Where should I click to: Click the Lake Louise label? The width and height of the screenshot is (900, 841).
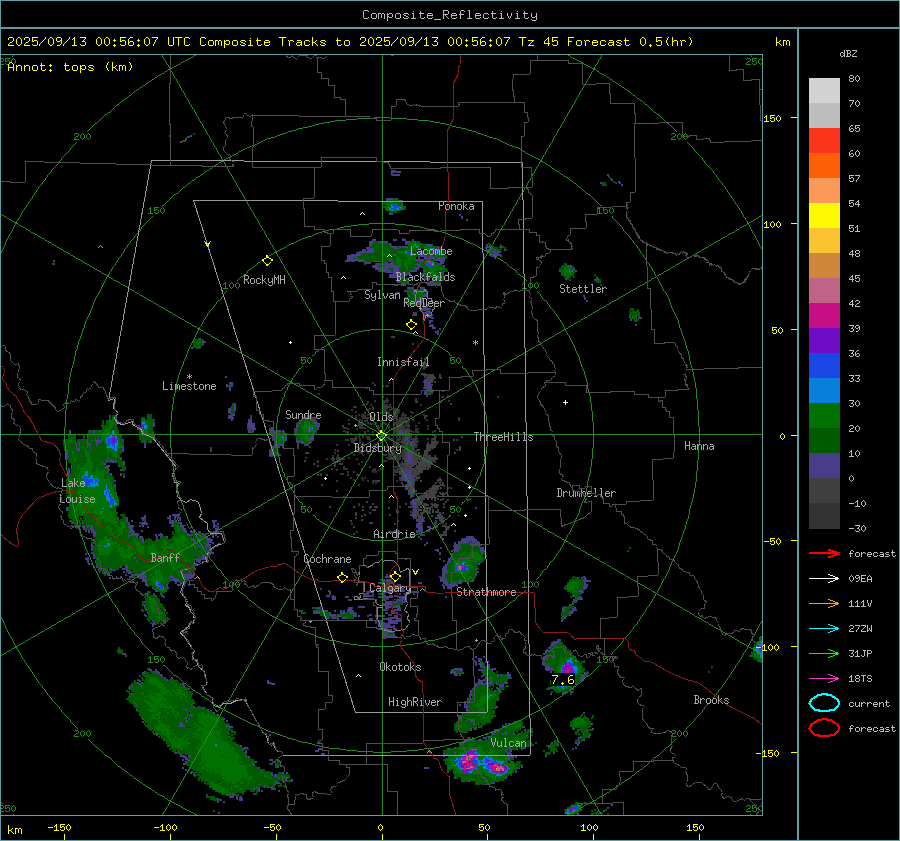click(77, 491)
